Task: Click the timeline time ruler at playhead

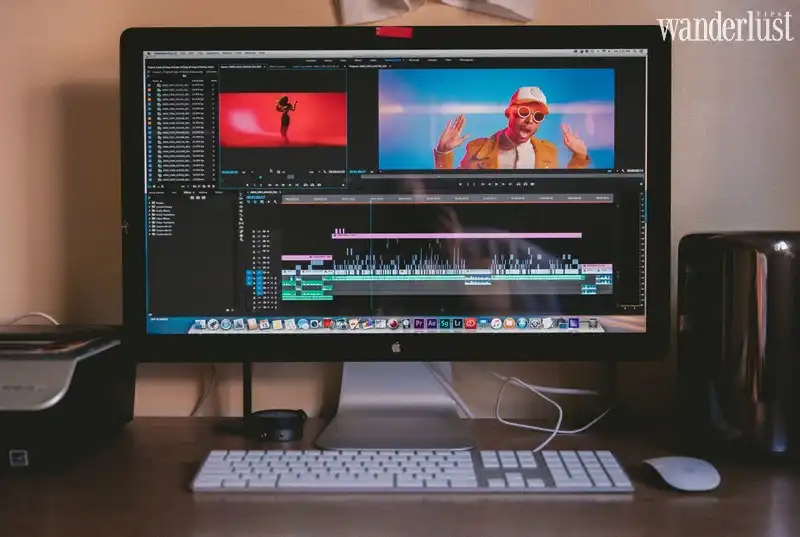Action: [370, 199]
